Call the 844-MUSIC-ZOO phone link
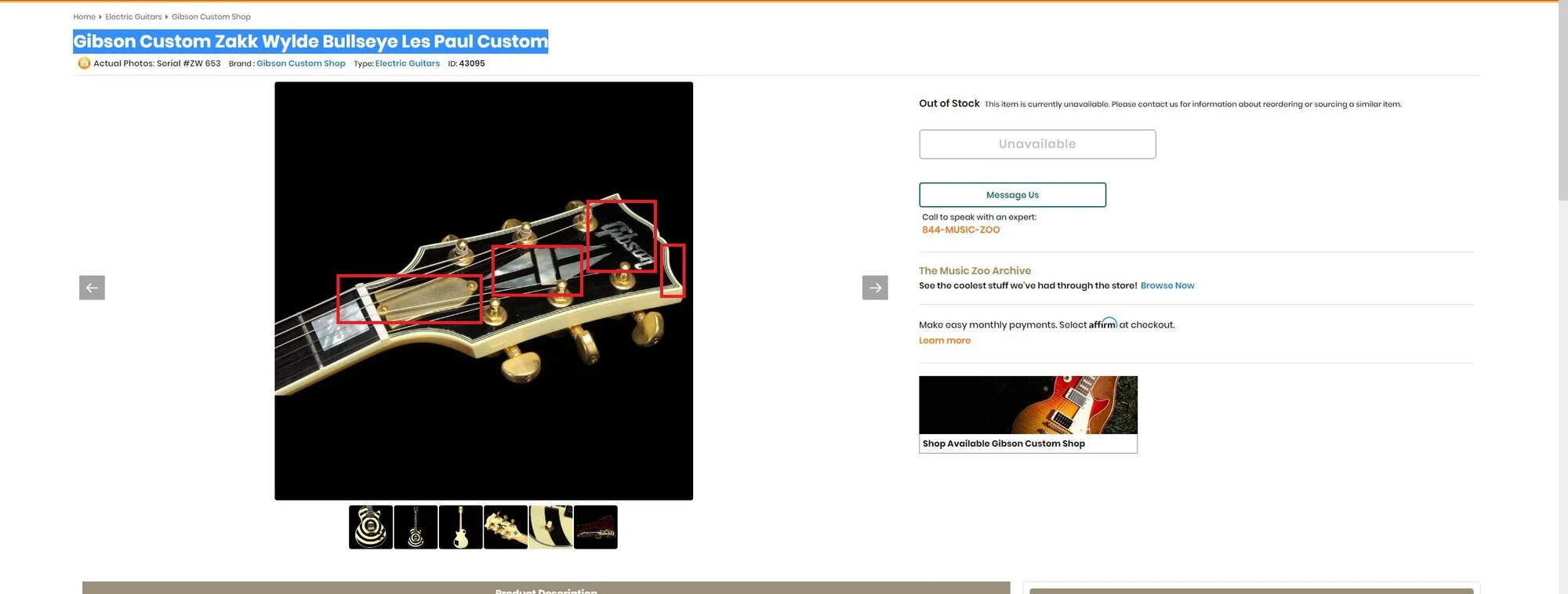 960,230
